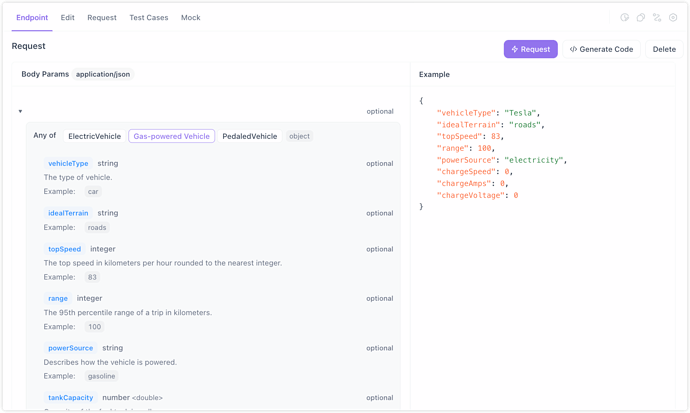
Task: Click the lightning bolt icon on Request button
Action: coord(515,49)
